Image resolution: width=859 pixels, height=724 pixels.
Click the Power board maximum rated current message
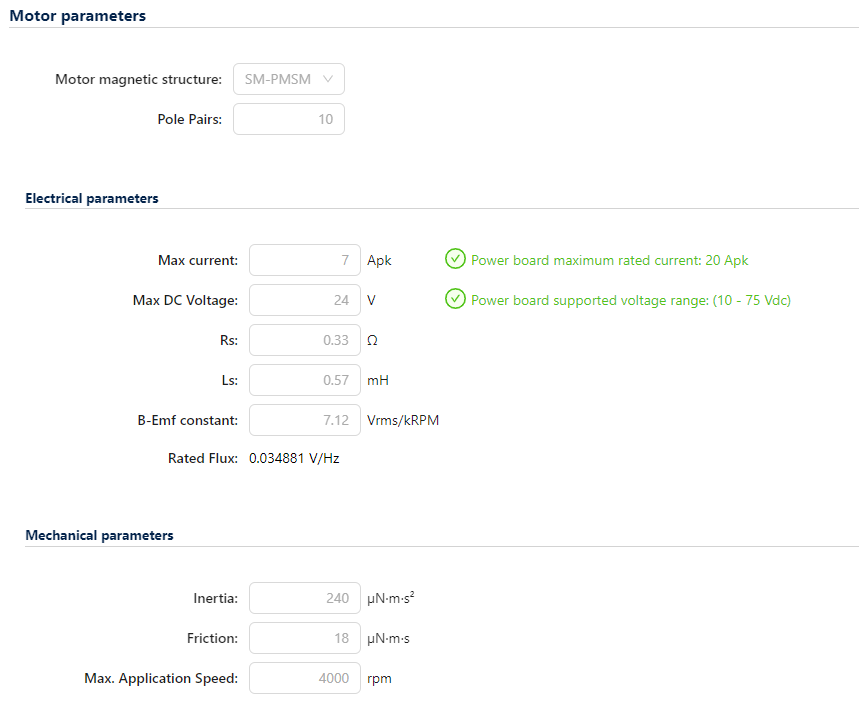point(609,260)
